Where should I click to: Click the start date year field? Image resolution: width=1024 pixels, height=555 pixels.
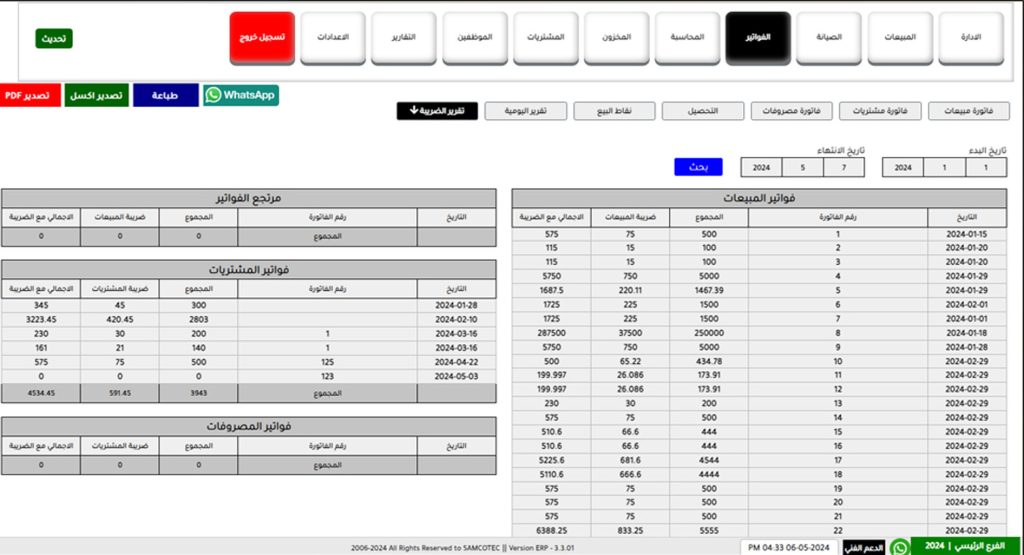903,167
